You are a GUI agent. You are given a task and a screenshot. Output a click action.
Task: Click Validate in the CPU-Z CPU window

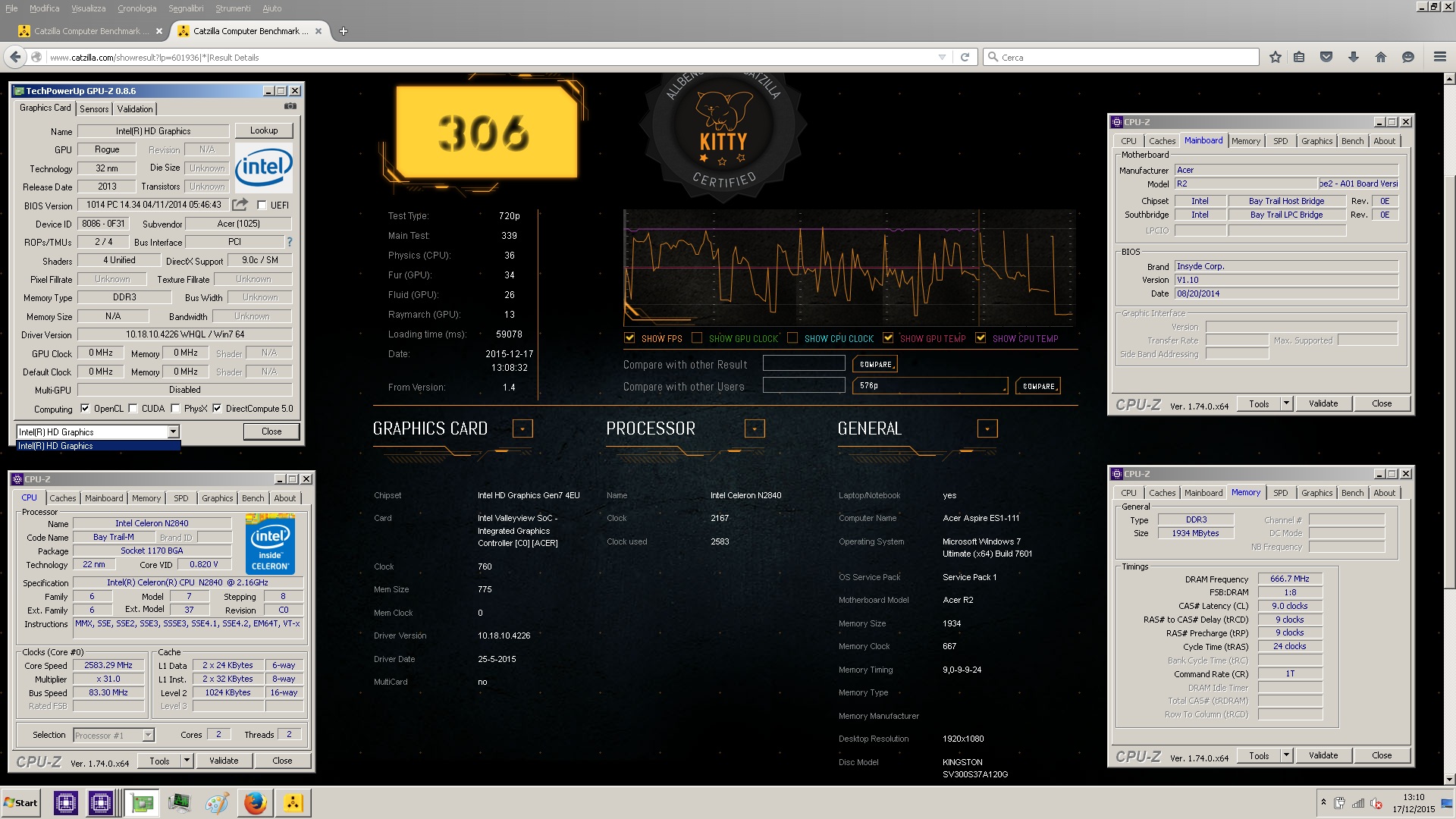(x=224, y=760)
